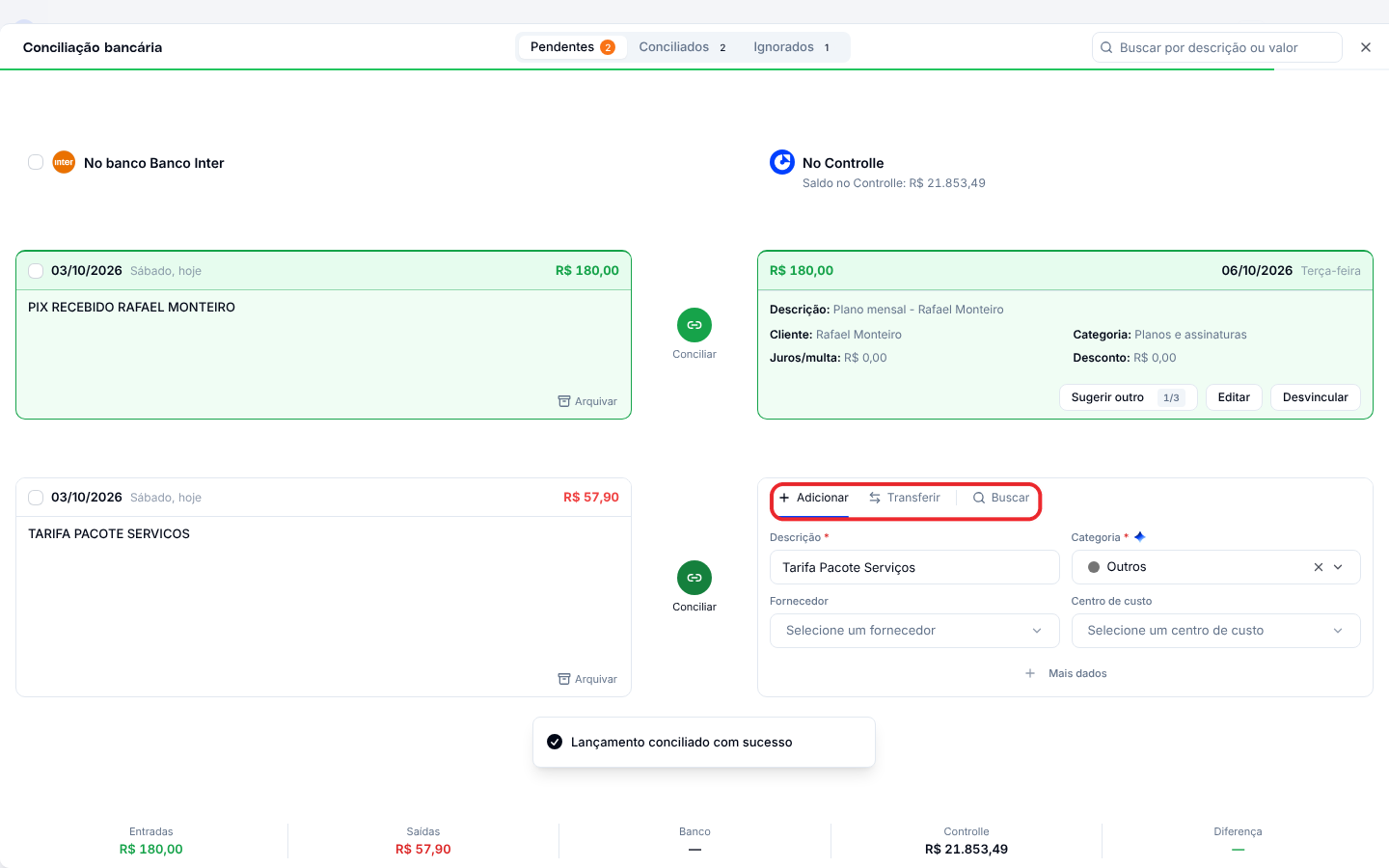Click the Conciliar link icon for TARIFA PACOTE

pos(694,578)
